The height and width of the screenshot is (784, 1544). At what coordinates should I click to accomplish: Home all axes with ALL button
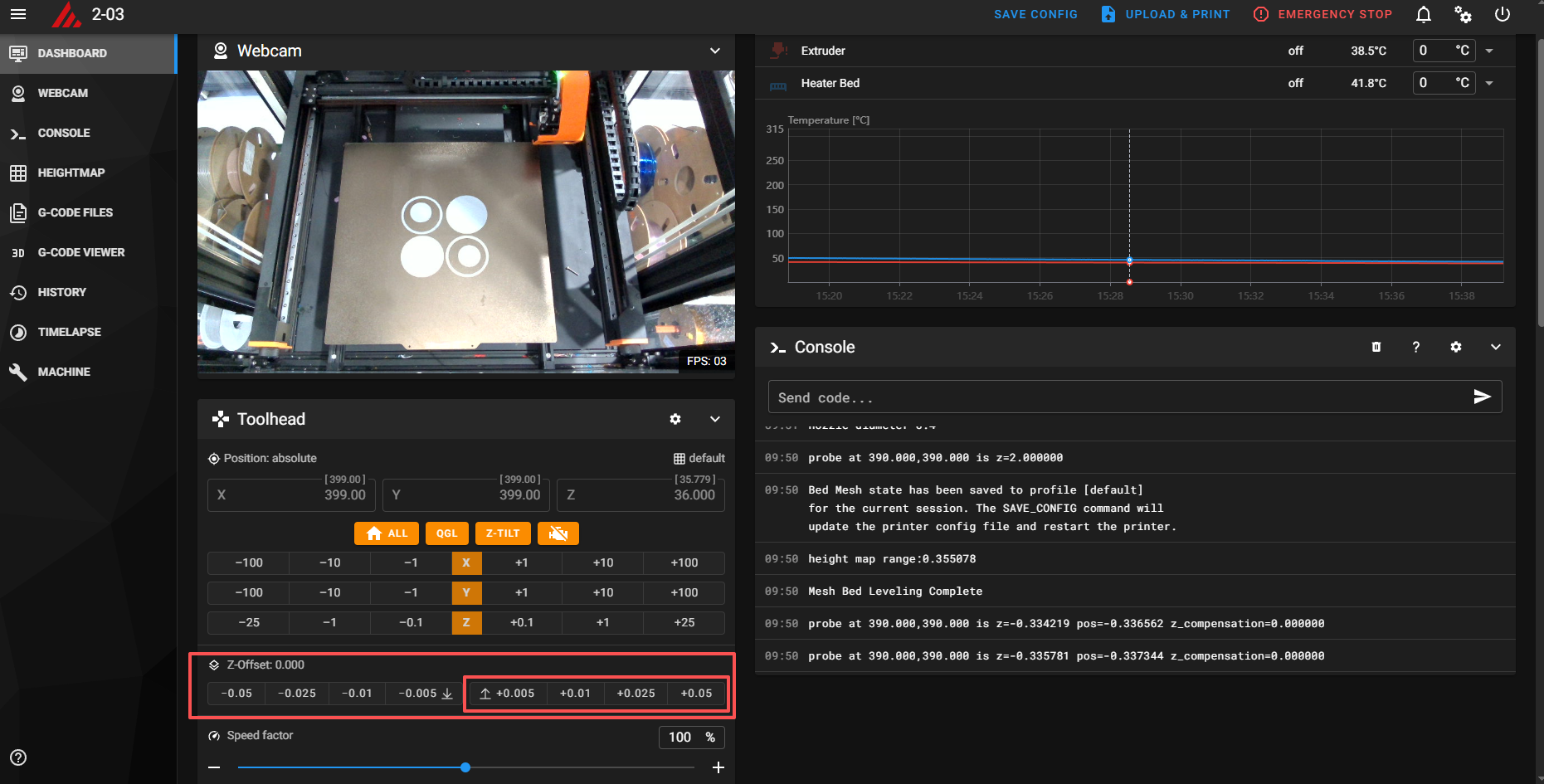pyautogui.click(x=387, y=533)
